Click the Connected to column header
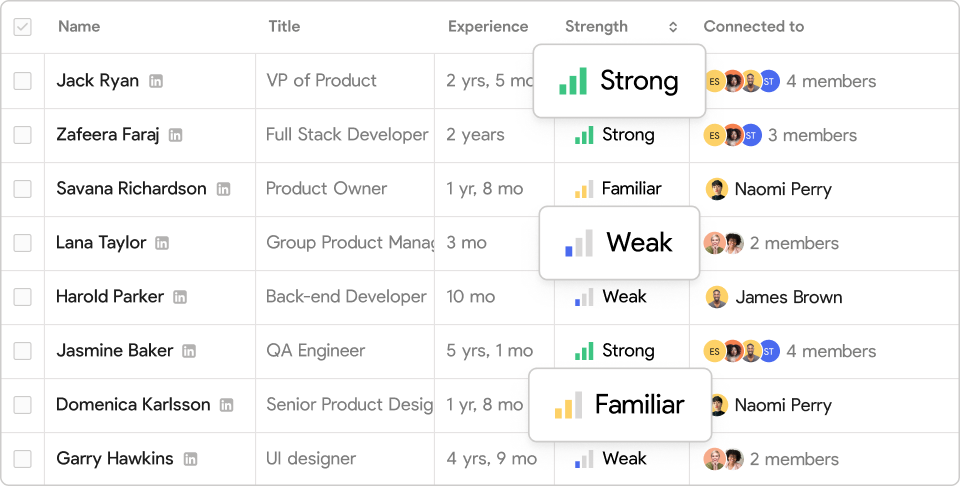 click(x=753, y=27)
